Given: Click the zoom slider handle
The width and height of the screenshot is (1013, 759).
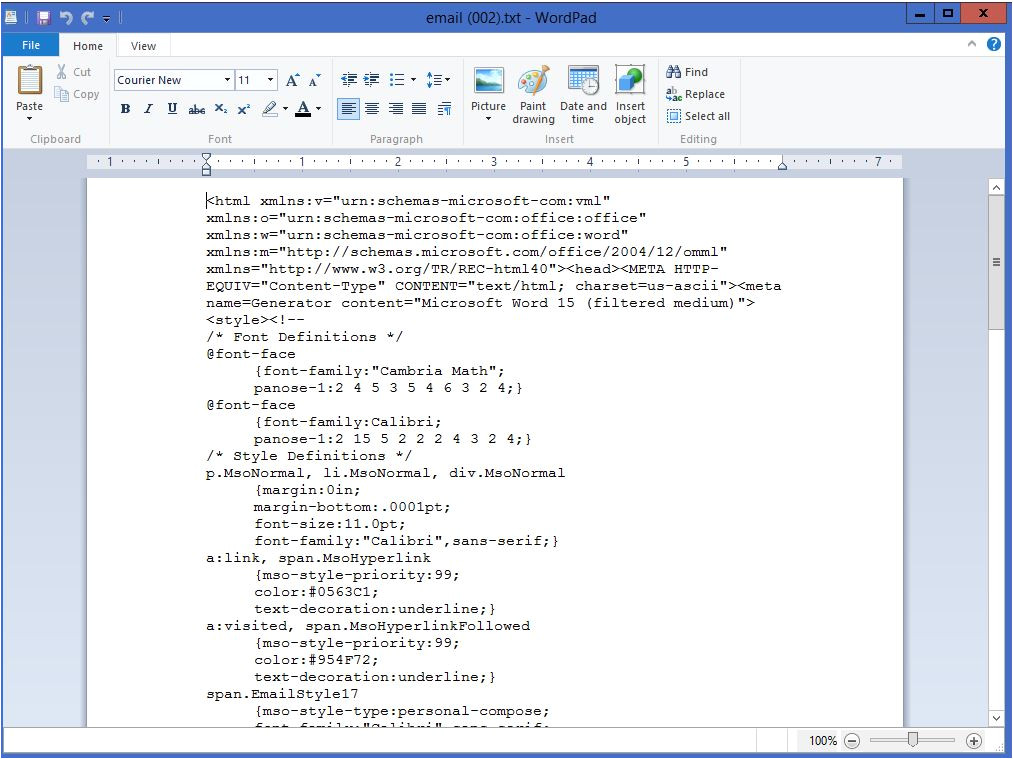Looking at the screenshot, I should click(x=913, y=740).
